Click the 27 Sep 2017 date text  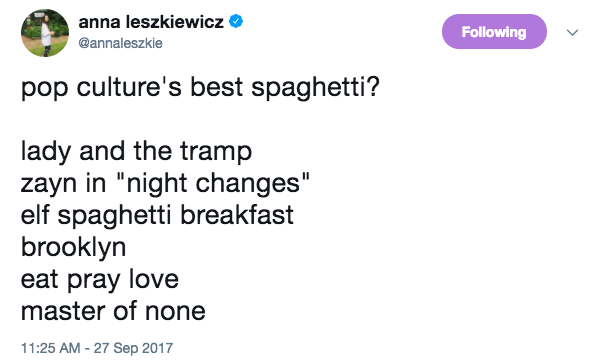[x=133, y=348]
